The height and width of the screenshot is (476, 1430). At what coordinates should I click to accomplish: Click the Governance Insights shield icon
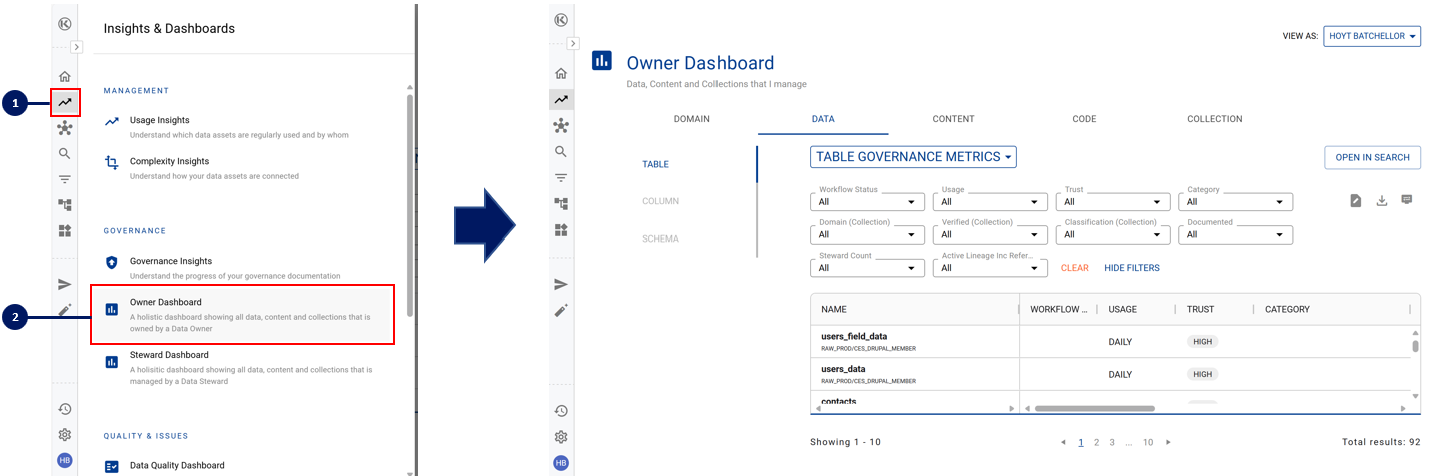click(x=112, y=262)
